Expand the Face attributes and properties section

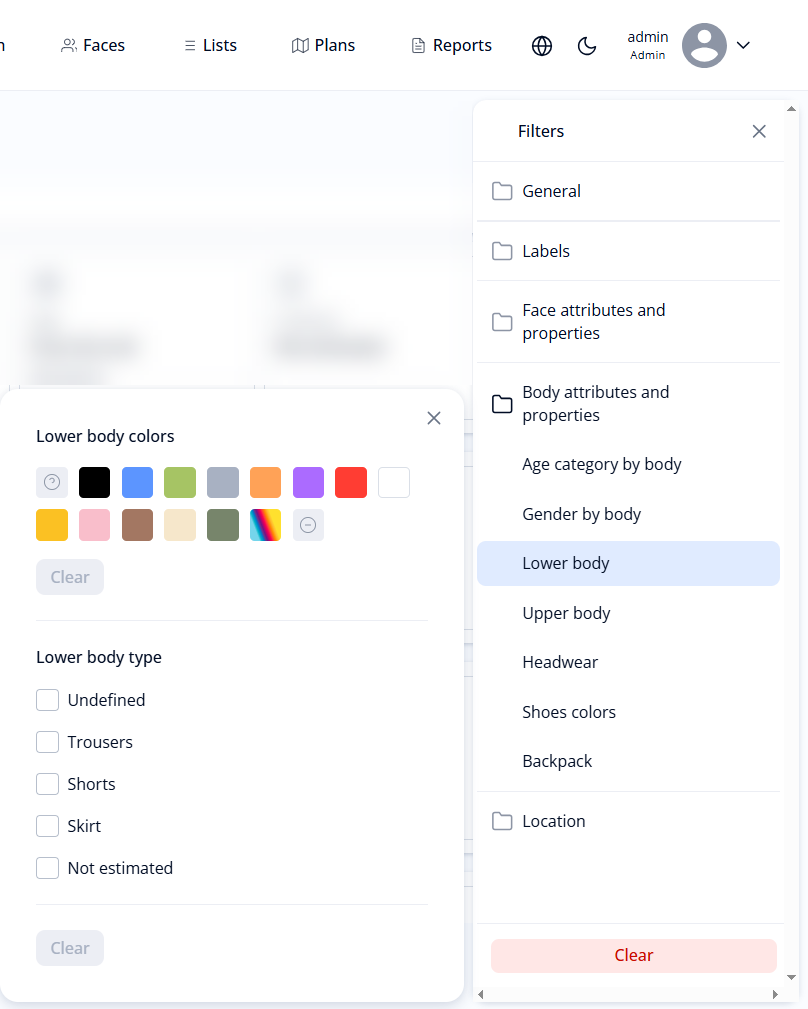click(594, 321)
